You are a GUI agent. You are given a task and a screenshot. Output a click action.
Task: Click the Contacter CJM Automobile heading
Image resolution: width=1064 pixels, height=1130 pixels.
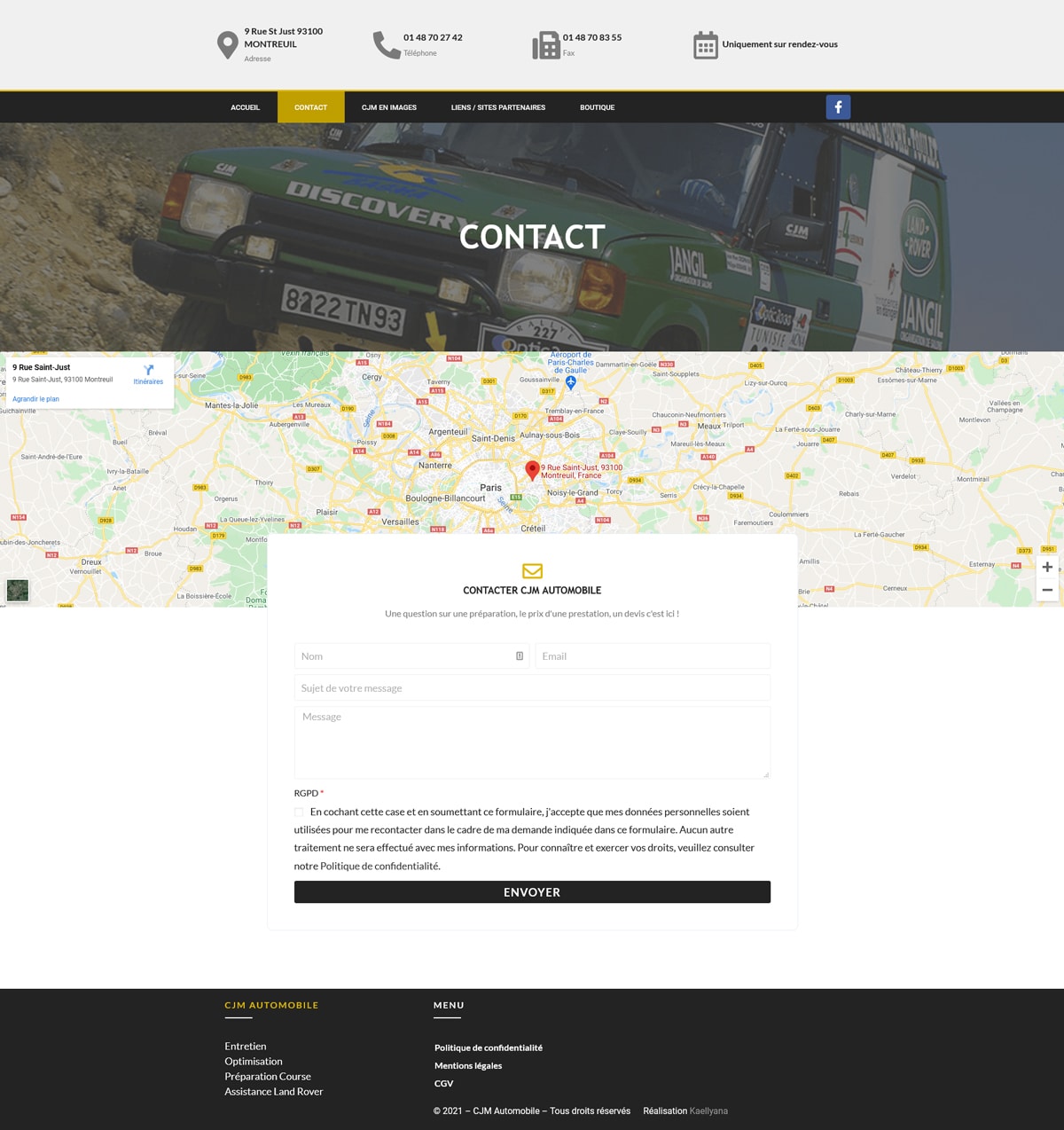532,591
